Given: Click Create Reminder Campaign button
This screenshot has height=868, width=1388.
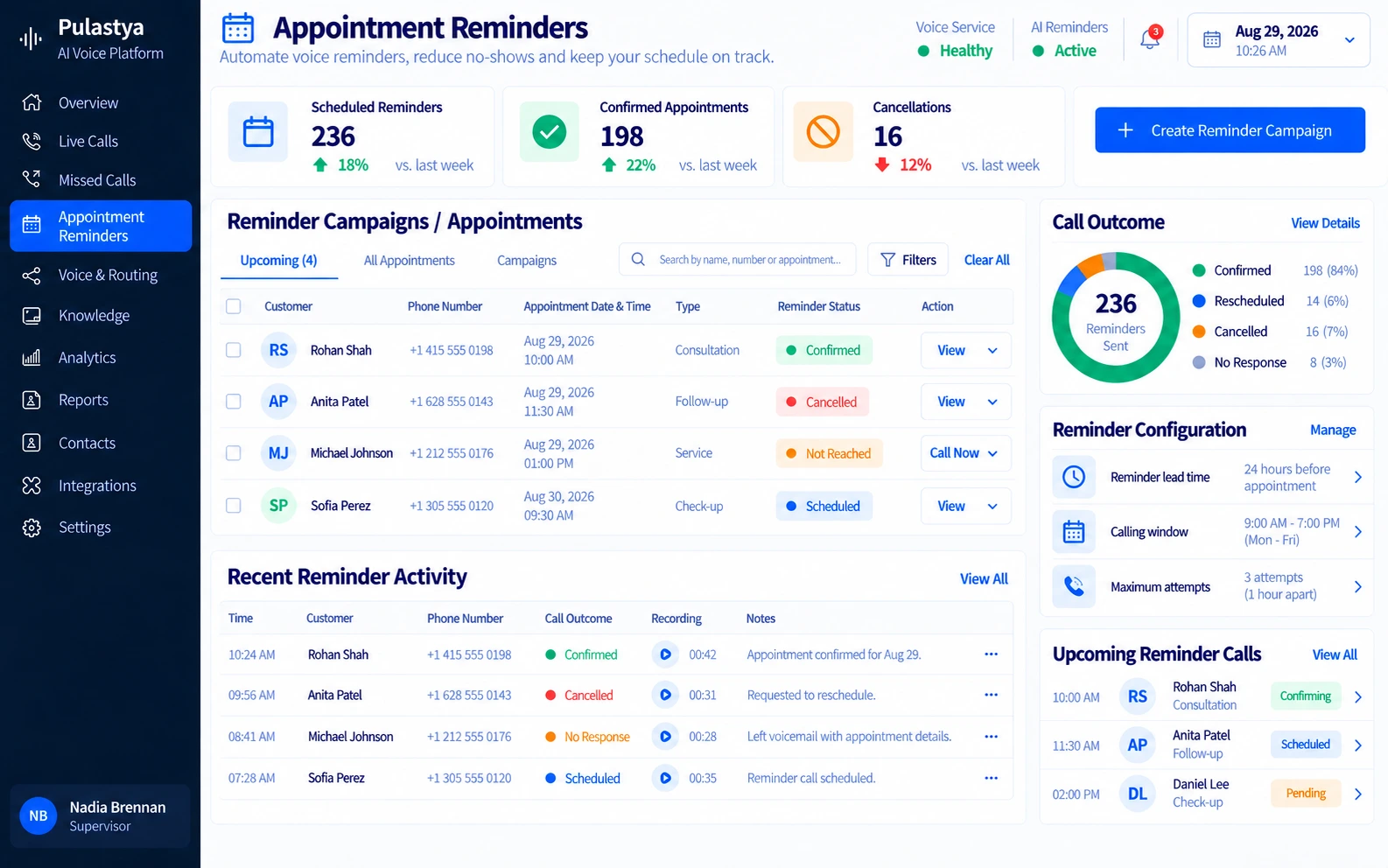Looking at the screenshot, I should click(1230, 130).
